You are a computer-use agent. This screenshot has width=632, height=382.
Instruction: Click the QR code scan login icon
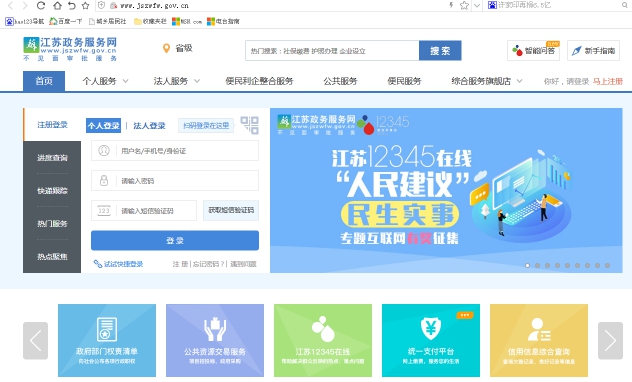pos(249,125)
